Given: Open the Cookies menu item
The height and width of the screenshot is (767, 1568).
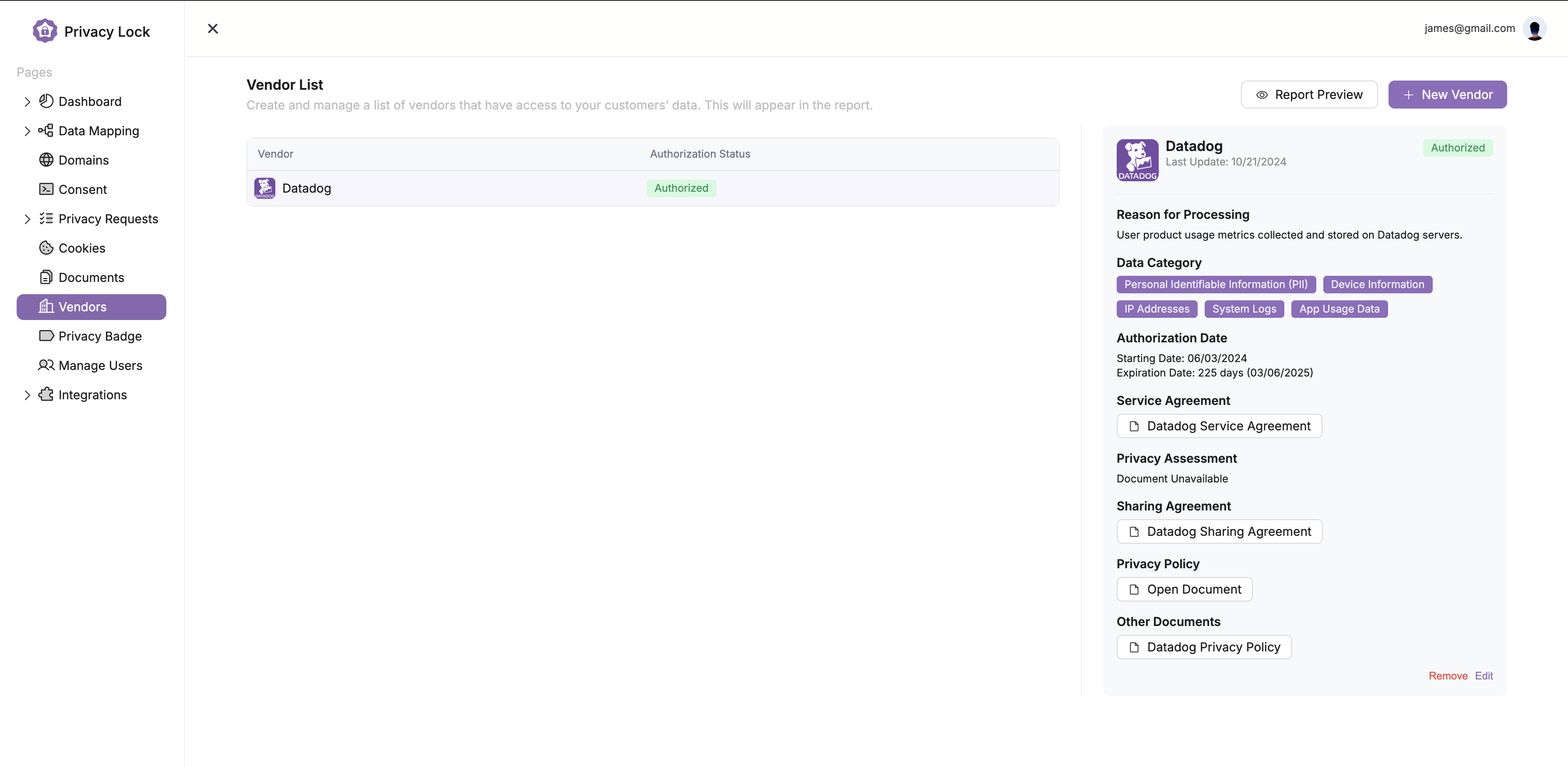Looking at the screenshot, I should [82, 247].
